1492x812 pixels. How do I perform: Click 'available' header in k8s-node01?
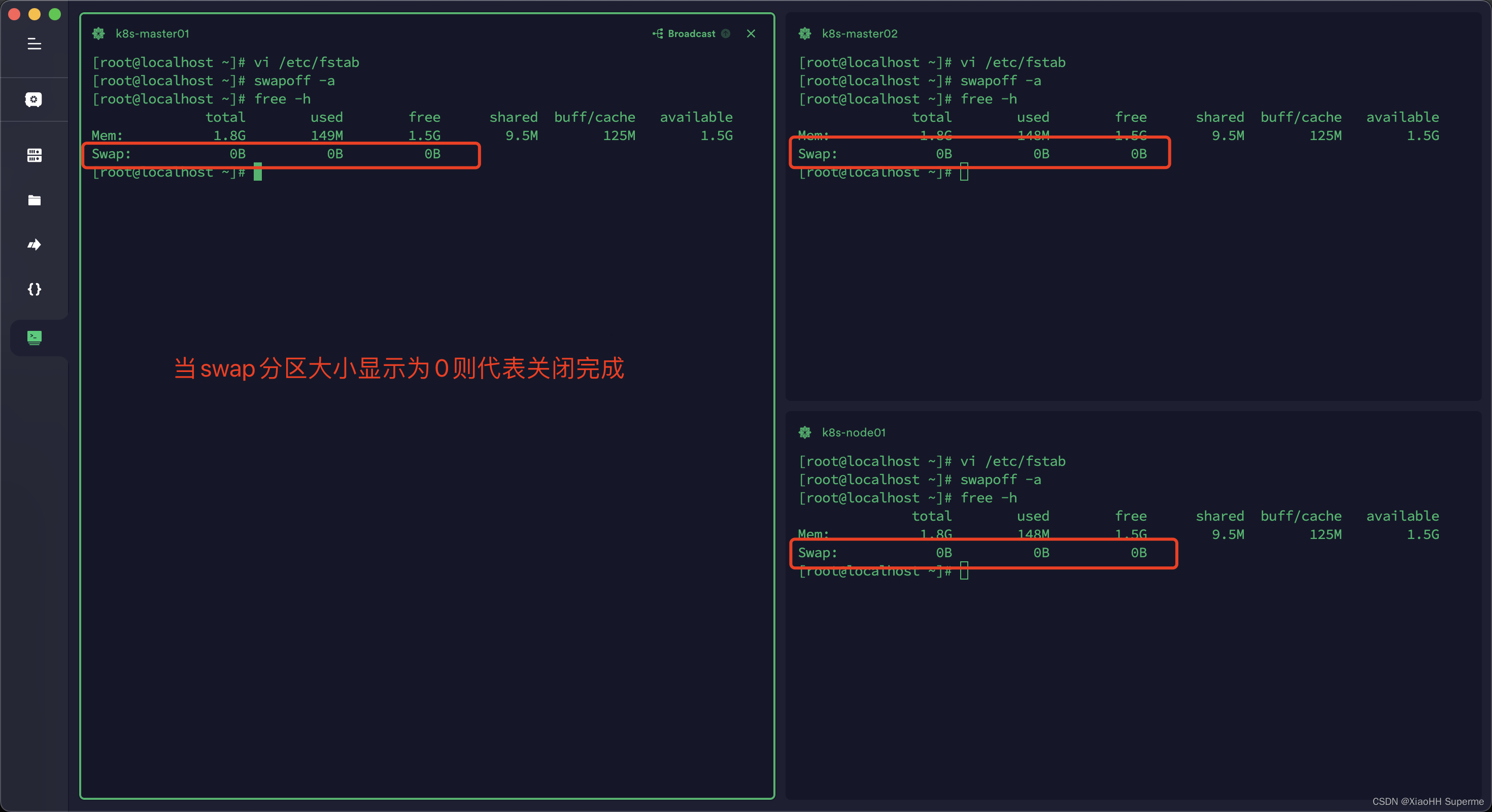[1402, 516]
